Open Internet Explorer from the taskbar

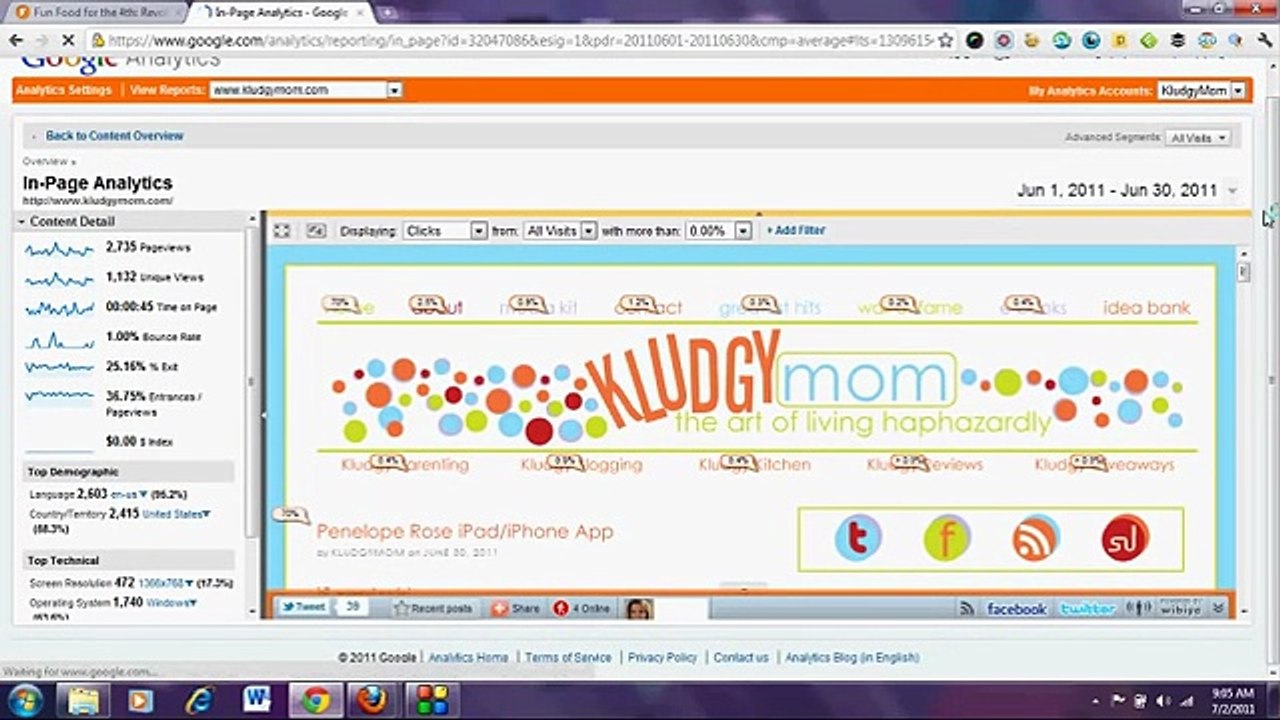pos(199,700)
